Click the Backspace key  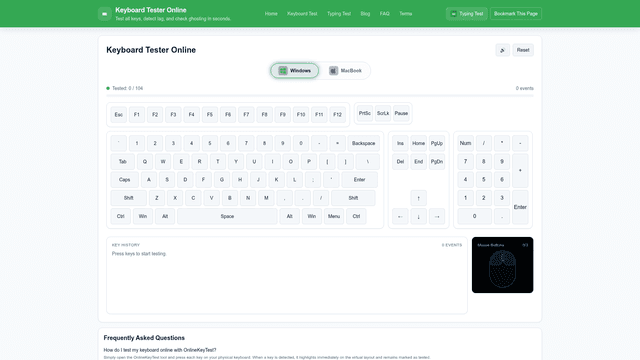(x=363, y=143)
